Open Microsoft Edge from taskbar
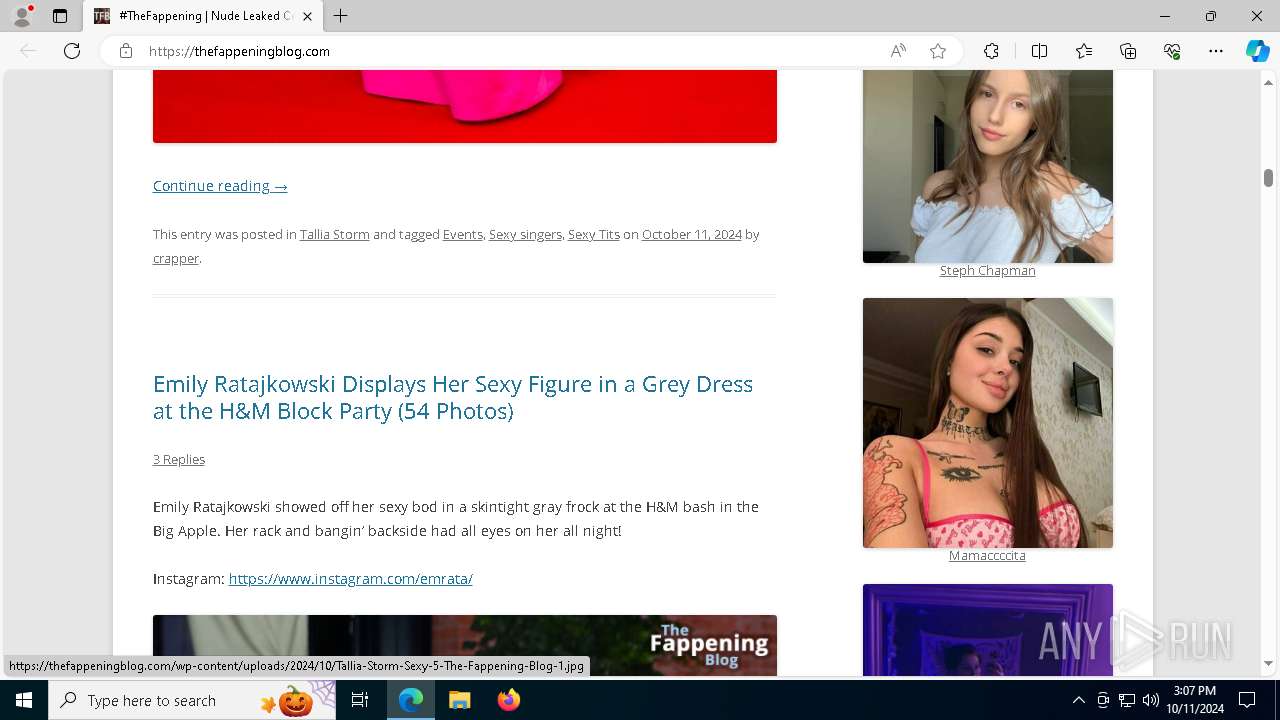Image resolution: width=1280 pixels, height=720 pixels. (x=411, y=700)
